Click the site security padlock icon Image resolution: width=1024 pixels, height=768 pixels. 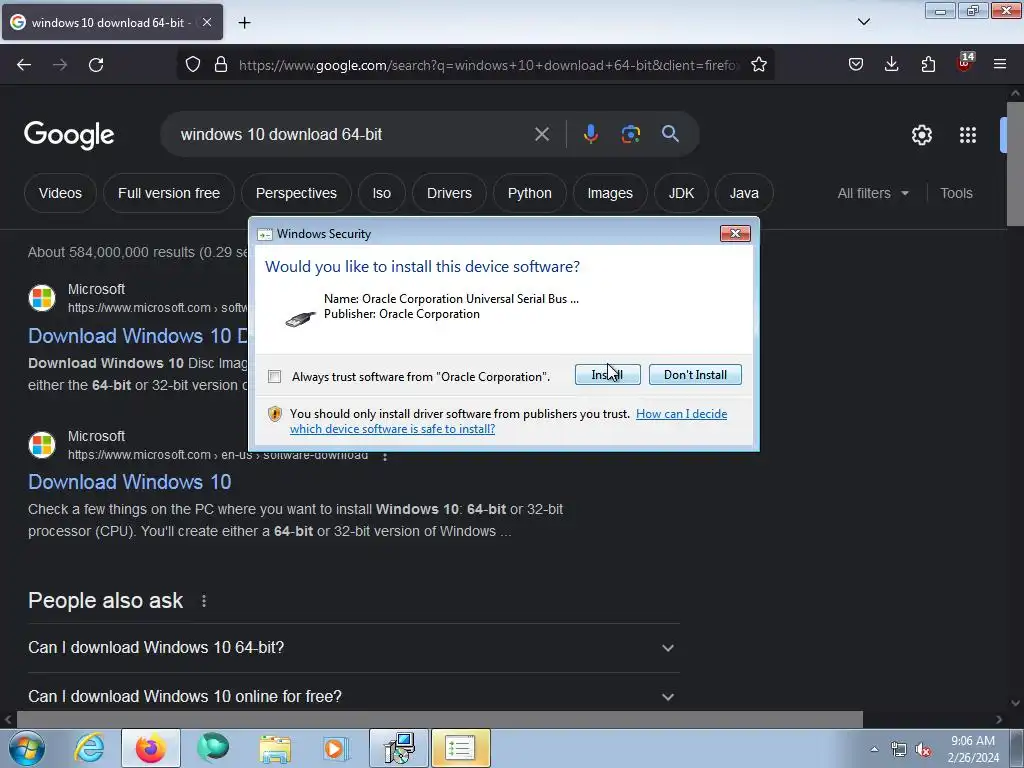coord(221,65)
